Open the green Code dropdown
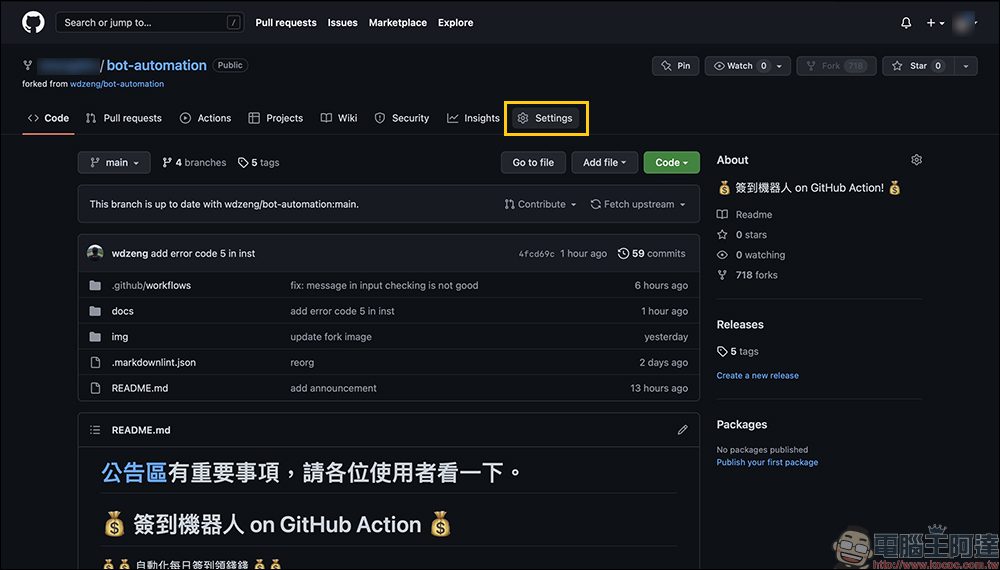The width and height of the screenshot is (1000, 570). point(671,163)
